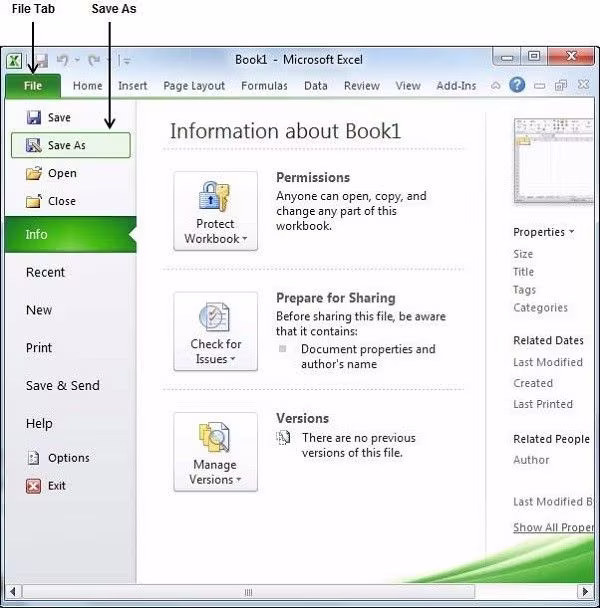The height and width of the screenshot is (608, 600).
Task: Open the Check for Issues dropdown button
Action: pos(216,332)
